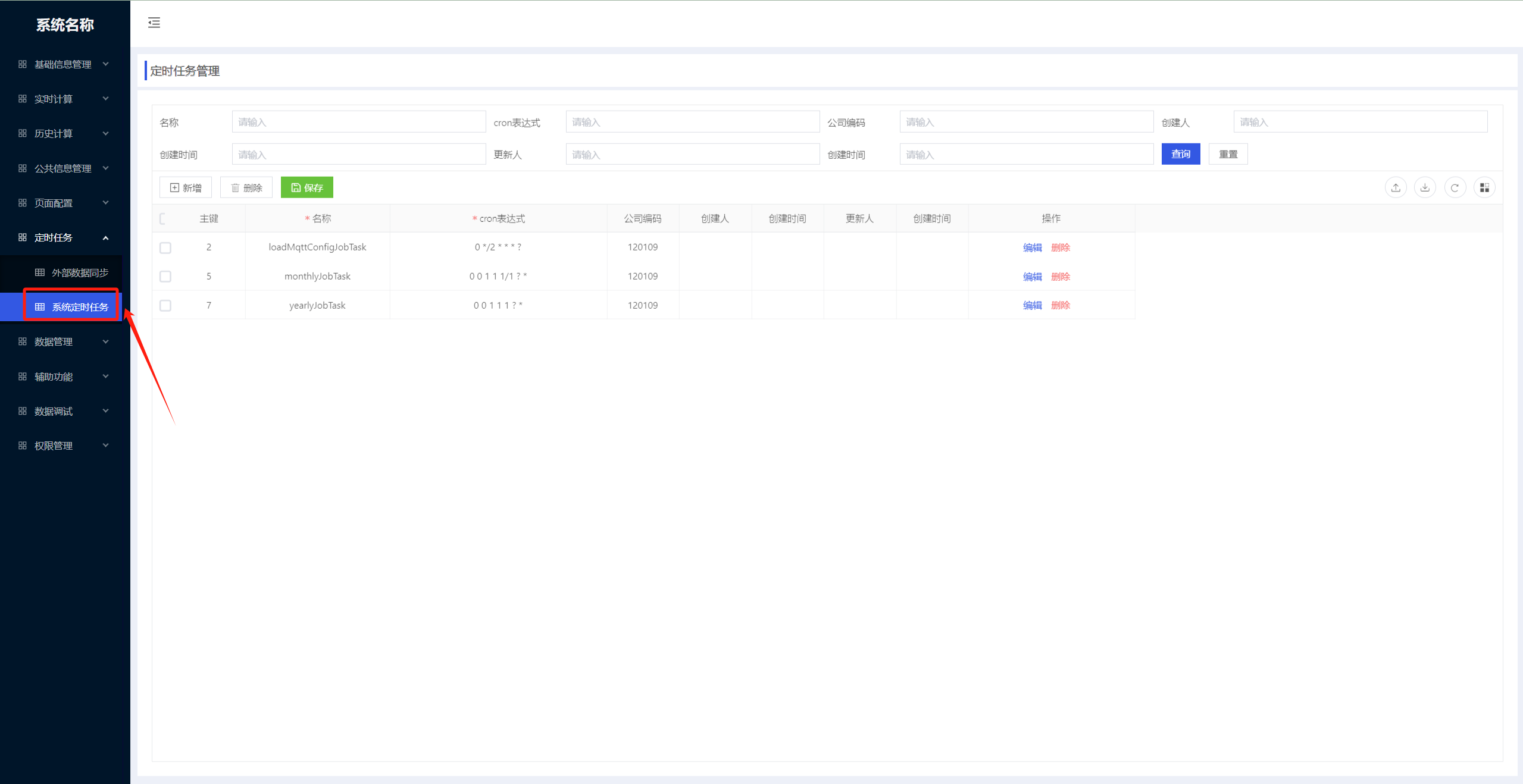Screen dimensions: 1523x784
Task: Click the toolbar 删除 button
Action: pos(246,188)
